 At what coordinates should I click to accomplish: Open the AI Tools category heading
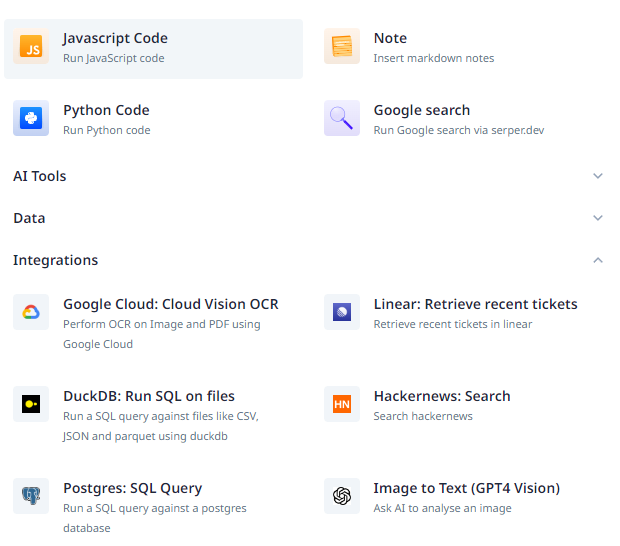point(40,176)
